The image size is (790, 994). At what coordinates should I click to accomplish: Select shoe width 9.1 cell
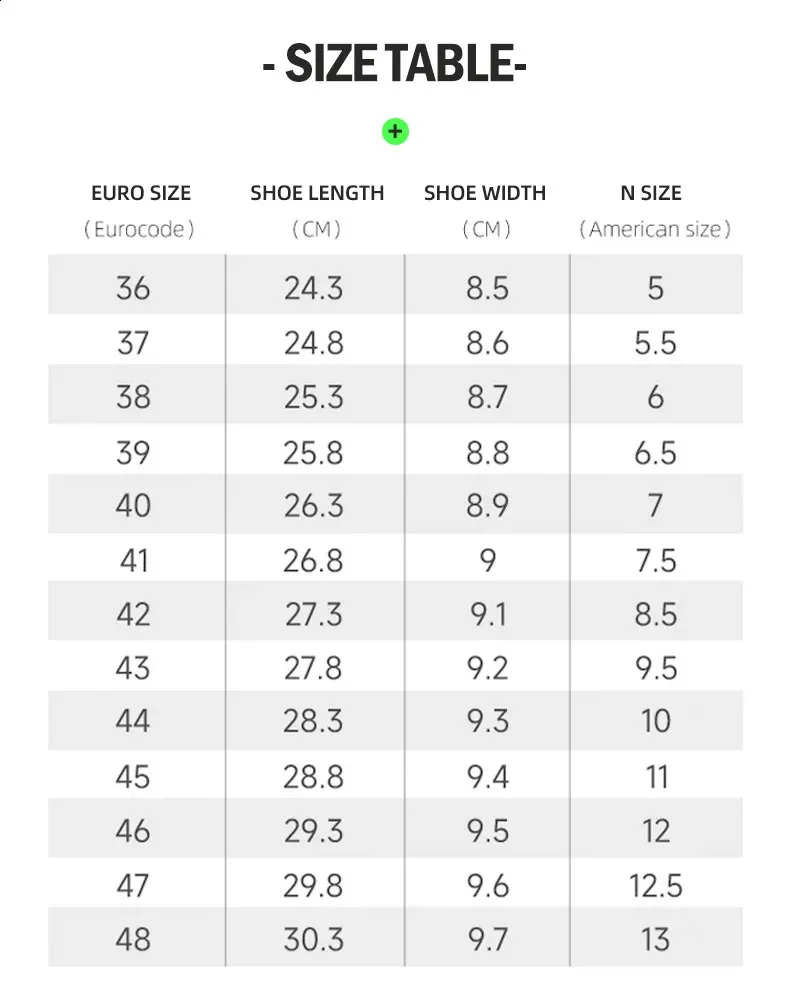(x=487, y=614)
